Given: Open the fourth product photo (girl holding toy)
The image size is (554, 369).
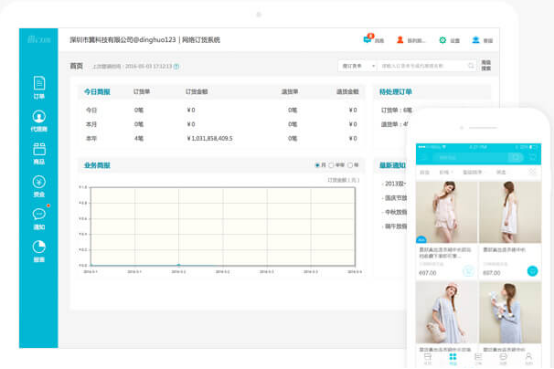Looking at the screenshot, I should 510,312.
